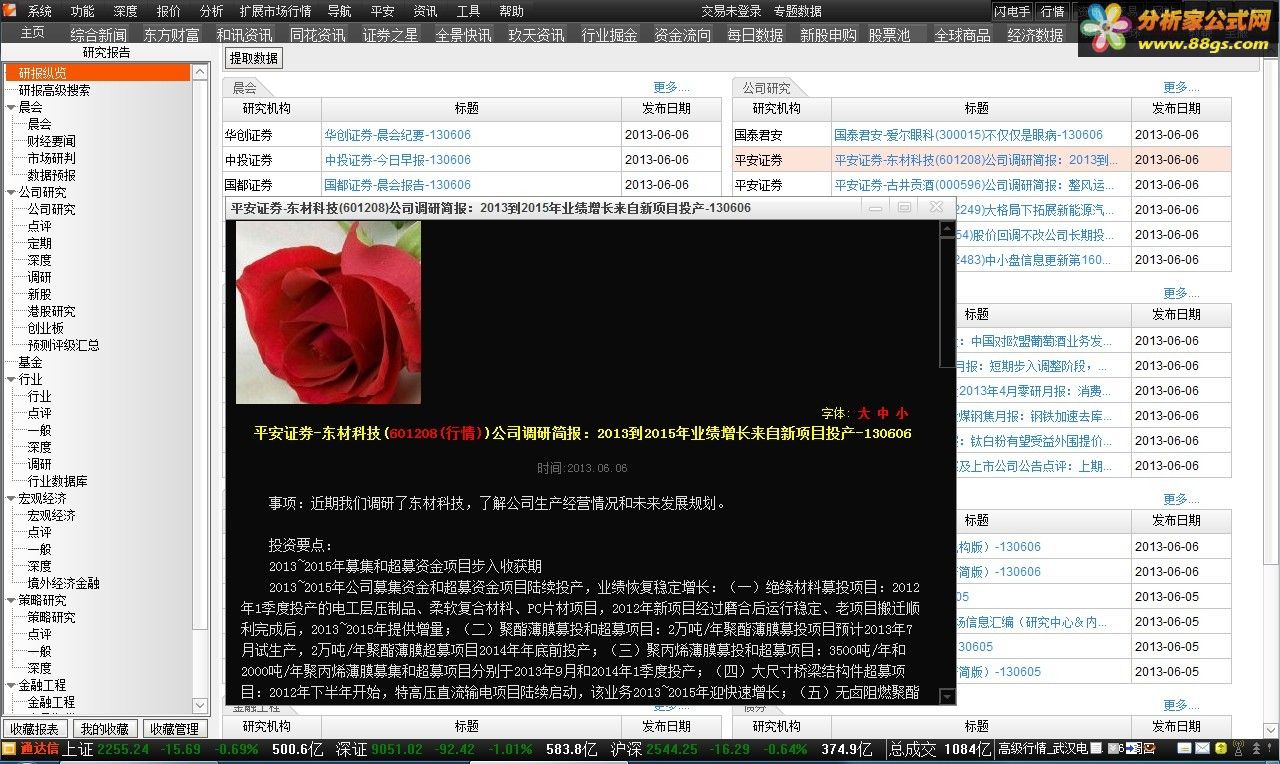1280x764 pixels.
Task: Click the report popup scroll-up arrow
Action: point(947,229)
